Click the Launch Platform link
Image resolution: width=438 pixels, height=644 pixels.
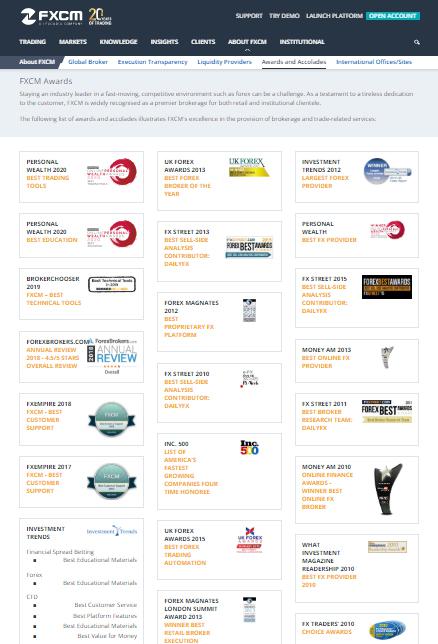334,16
